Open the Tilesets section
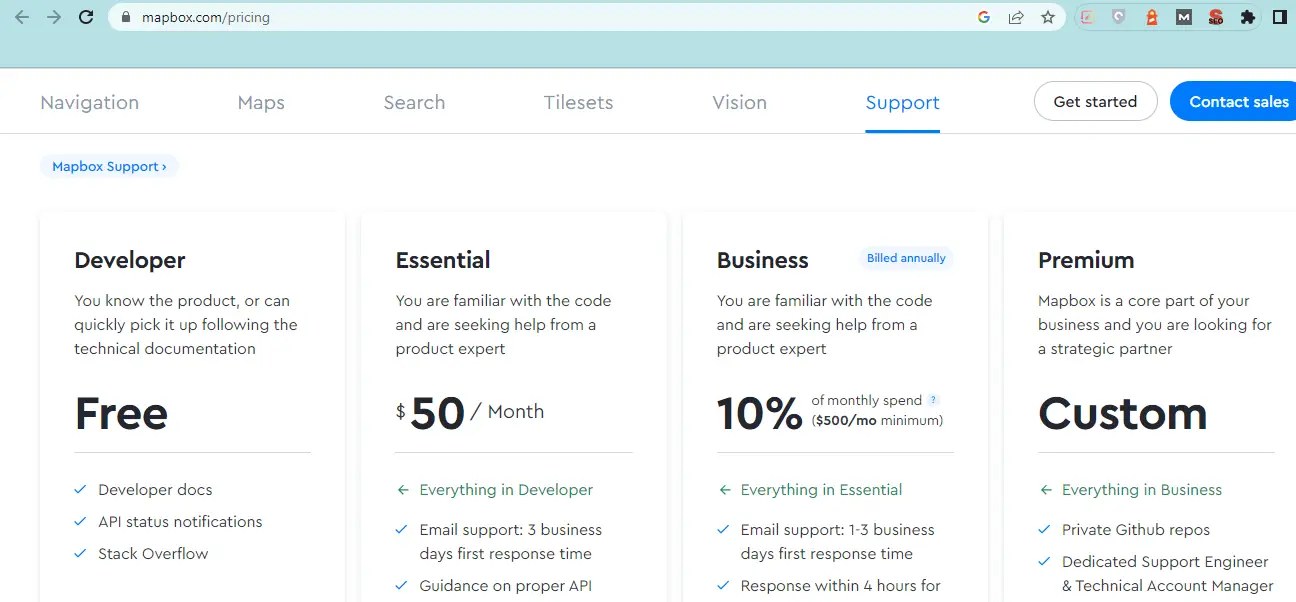The height and width of the screenshot is (602, 1296). pyautogui.click(x=578, y=102)
